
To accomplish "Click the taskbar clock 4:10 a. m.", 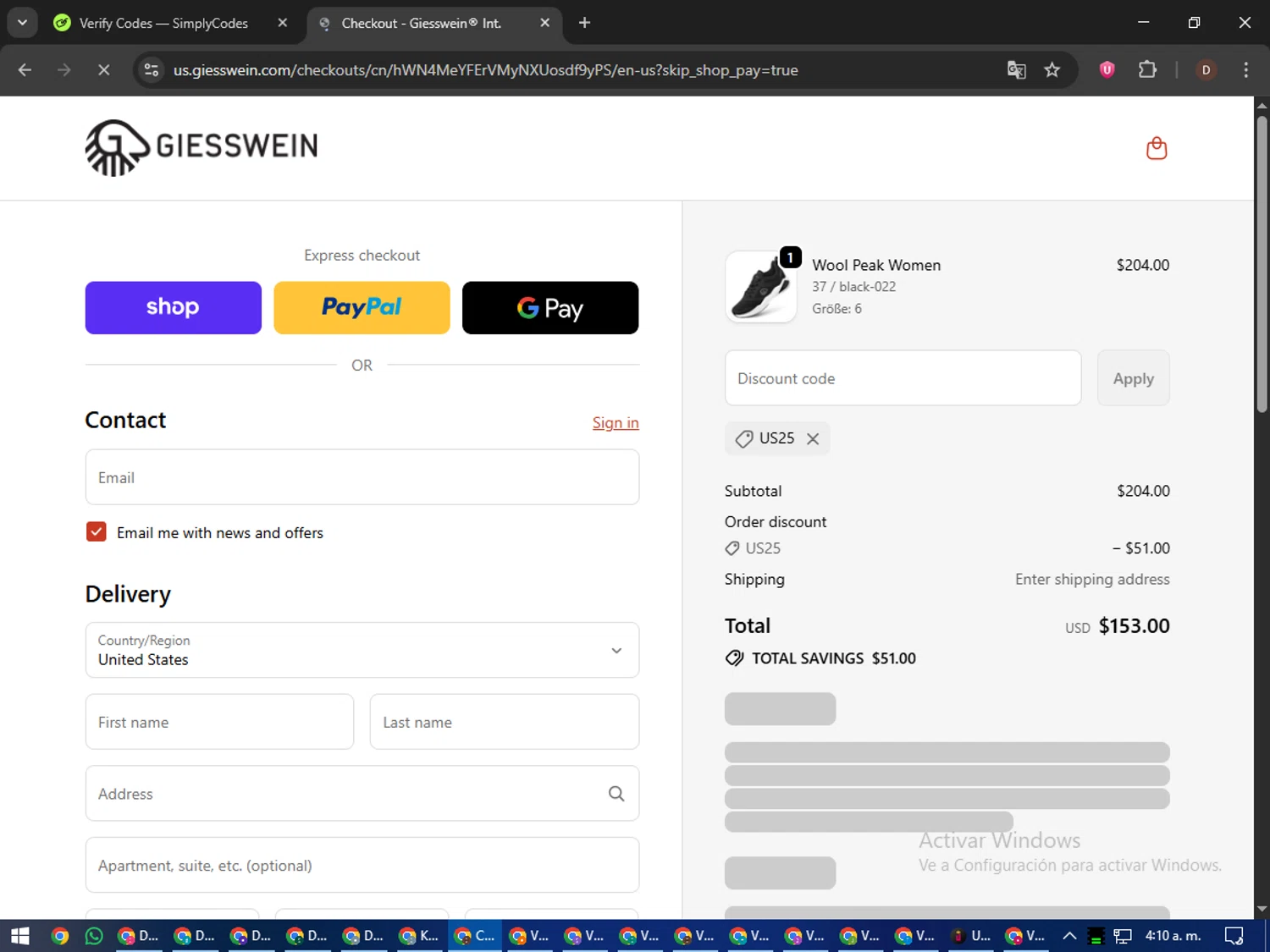I will point(1173,935).
